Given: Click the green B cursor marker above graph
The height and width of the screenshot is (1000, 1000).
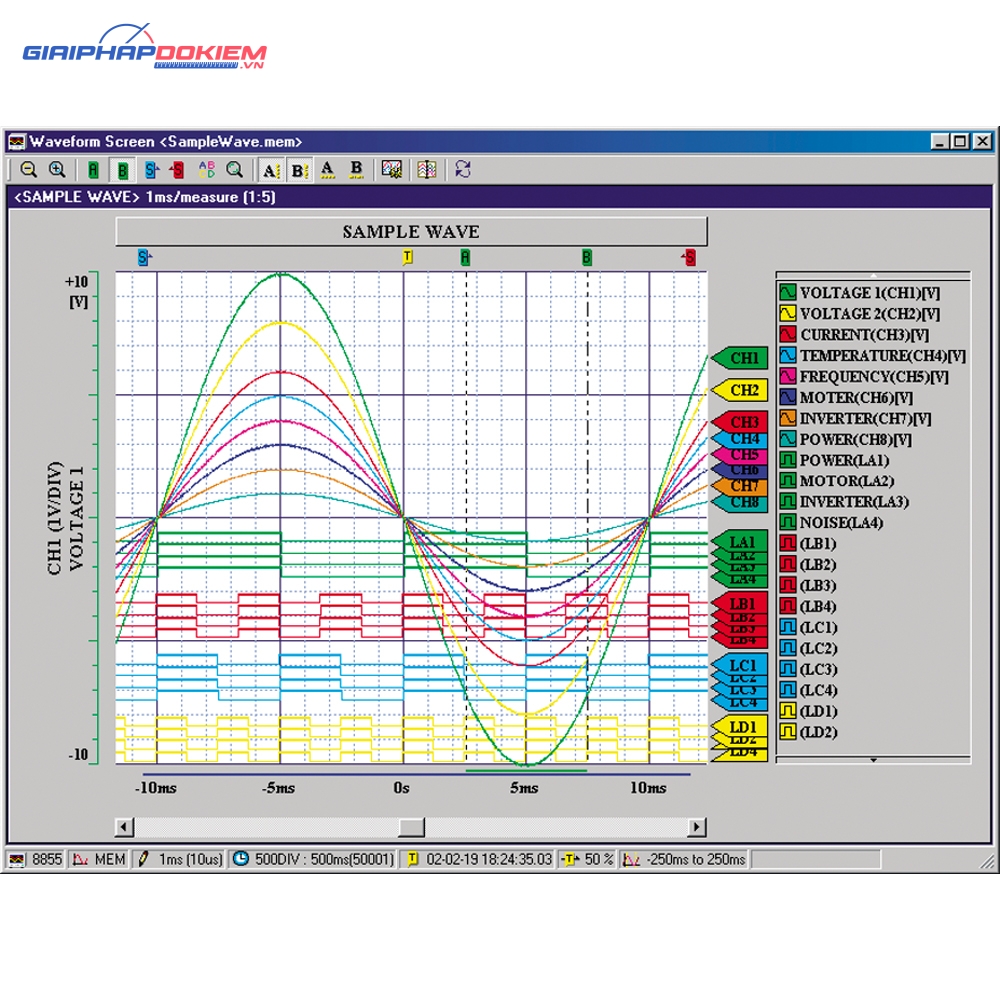Looking at the screenshot, I should [x=587, y=257].
